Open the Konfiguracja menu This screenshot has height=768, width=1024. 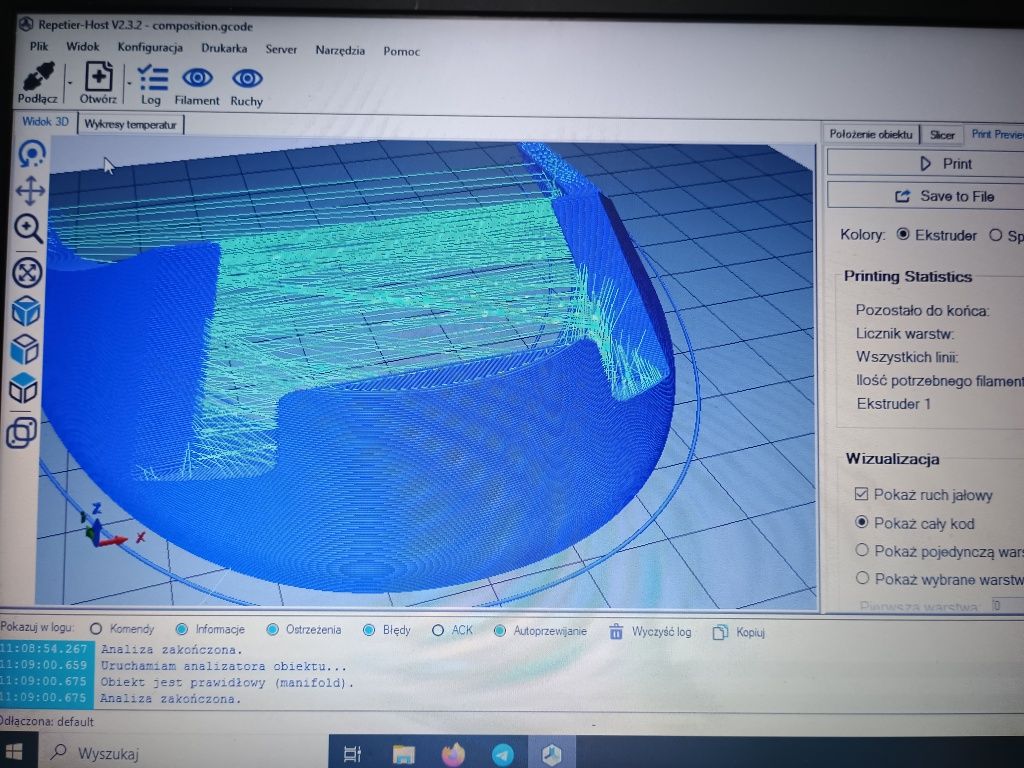click(x=150, y=47)
